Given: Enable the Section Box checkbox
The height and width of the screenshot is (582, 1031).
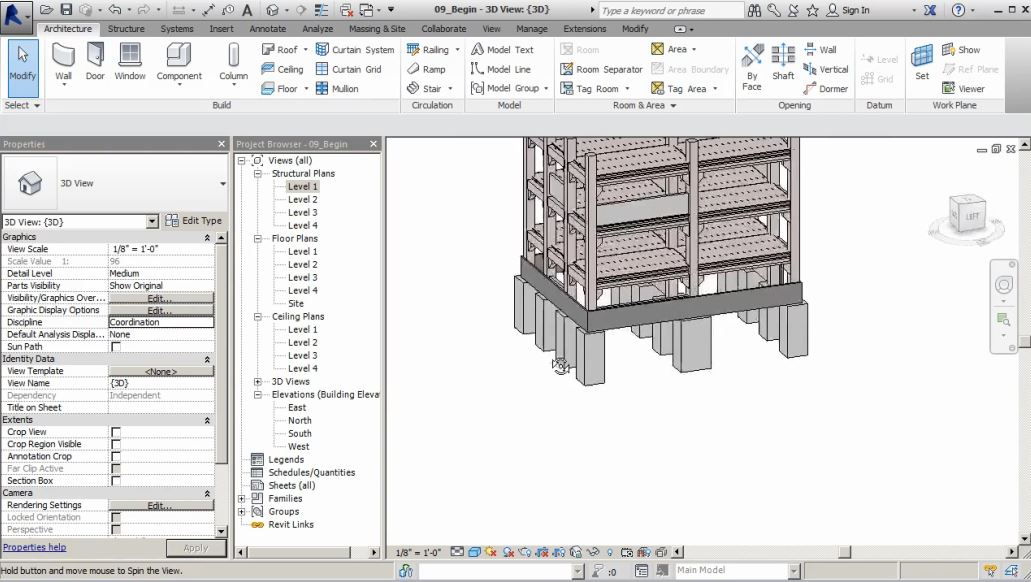Looking at the screenshot, I should click(x=116, y=481).
